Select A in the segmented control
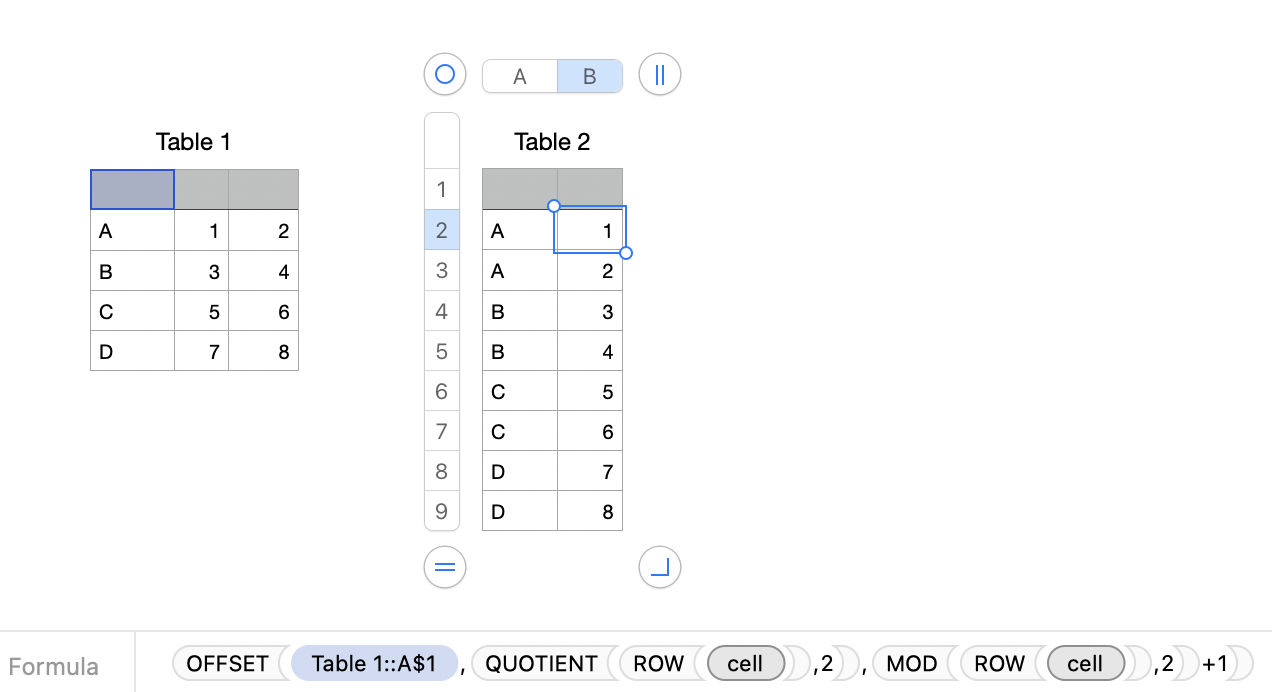This screenshot has height=692, width=1272. pyautogui.click(x=519, y=74)
